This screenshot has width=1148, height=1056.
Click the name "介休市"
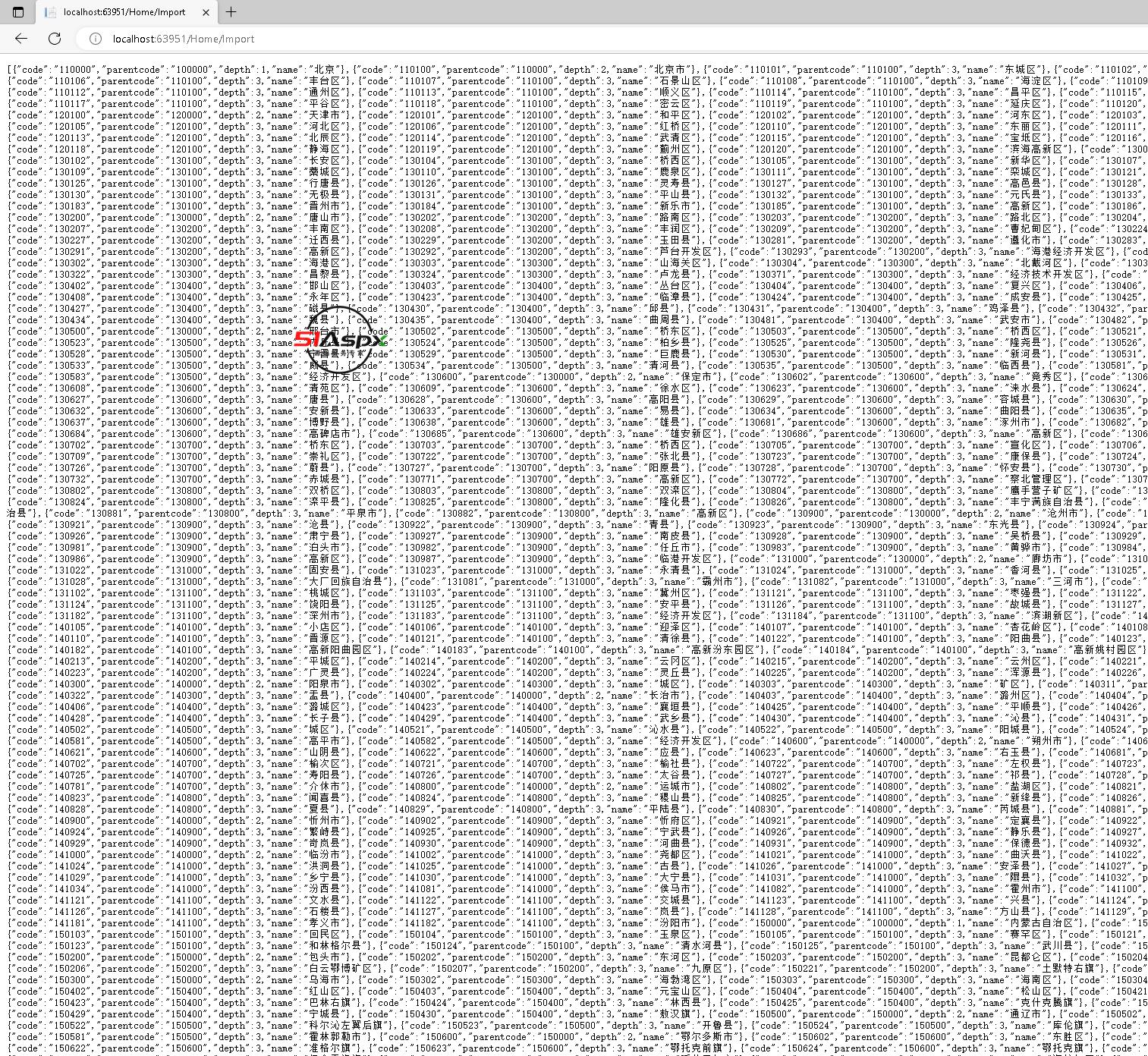[326, 787]
